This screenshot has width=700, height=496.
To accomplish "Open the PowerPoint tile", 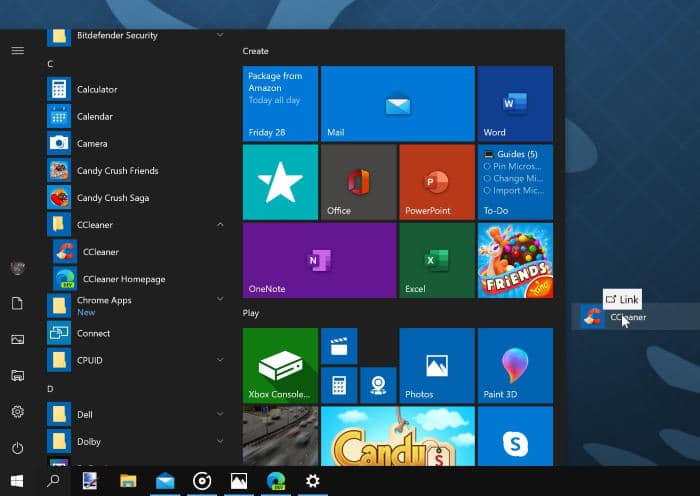I will (x=437, y=182).
